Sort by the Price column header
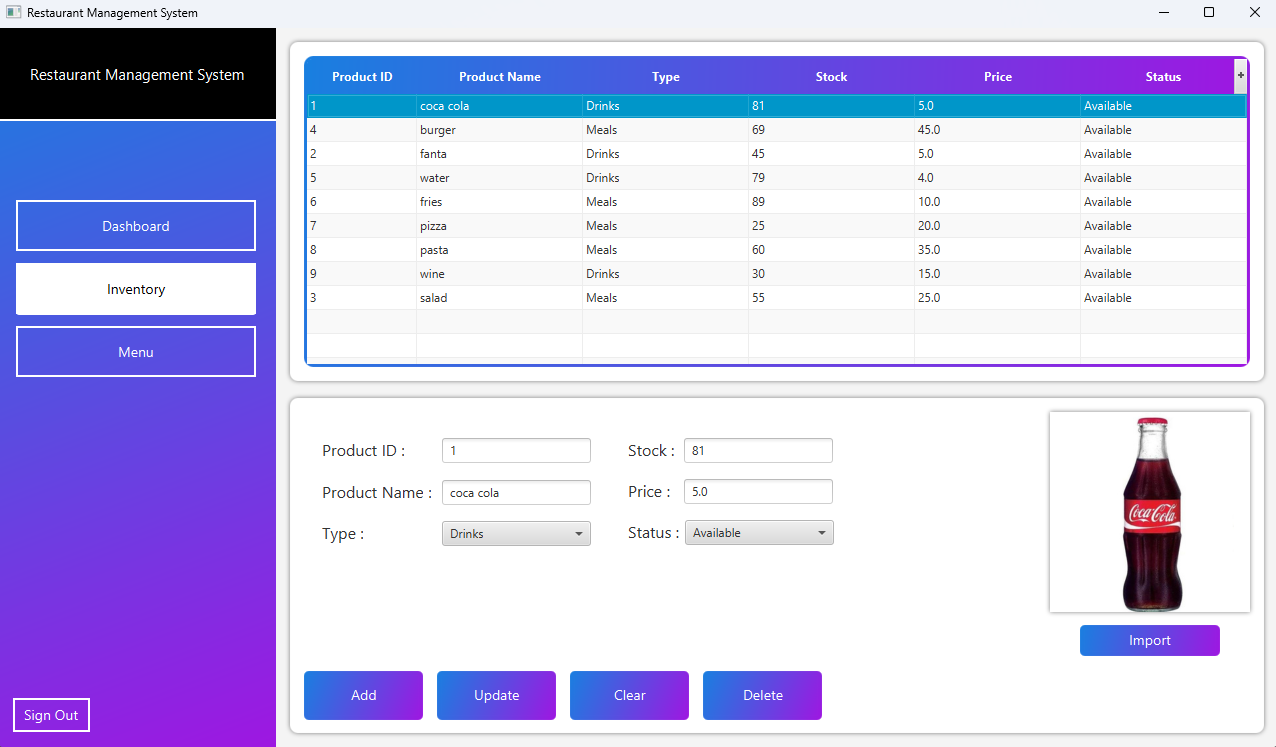This screenshot has height=747, width=1276. (997, 76)
